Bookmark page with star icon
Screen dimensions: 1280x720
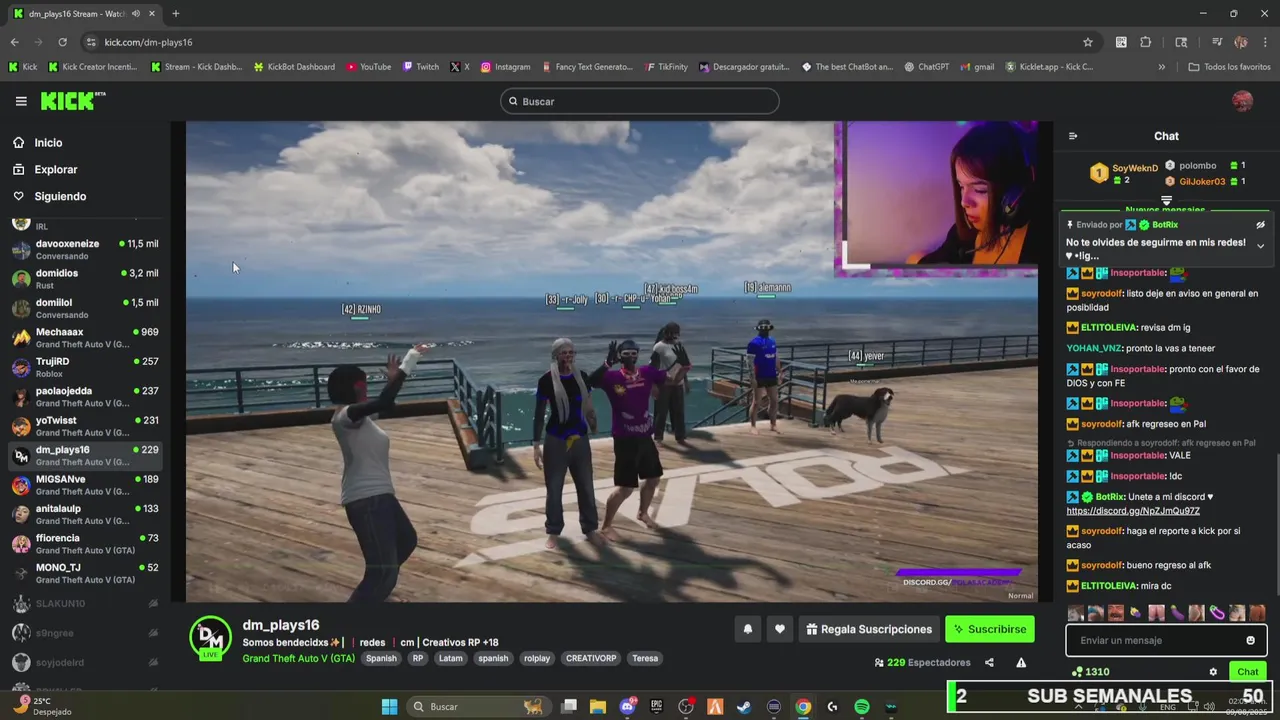coord(1088,42)
